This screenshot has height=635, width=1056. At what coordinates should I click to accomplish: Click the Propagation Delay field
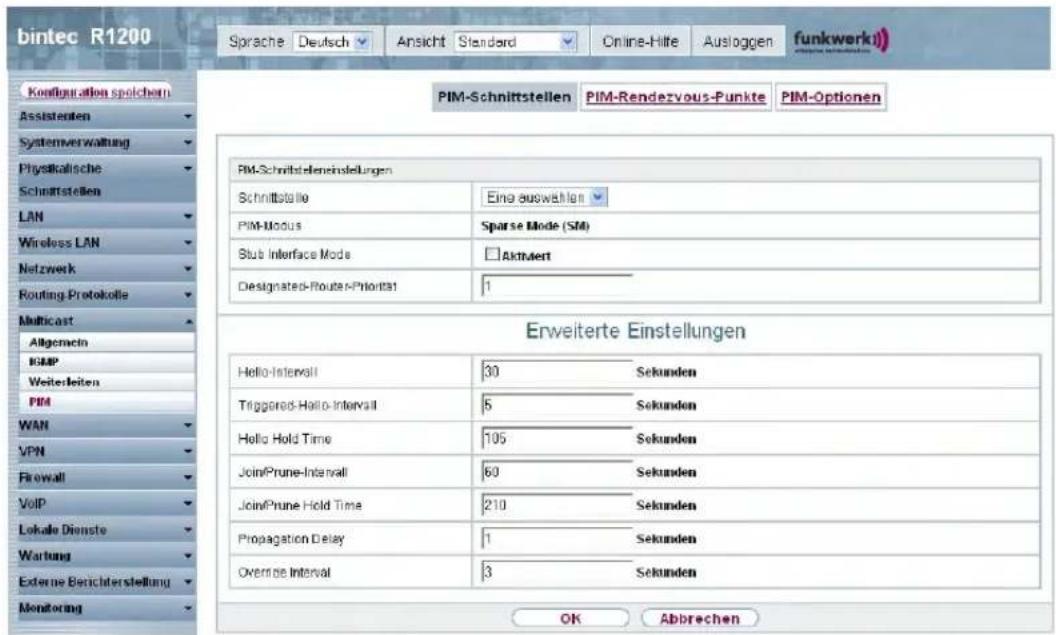(x=557, y=539)
